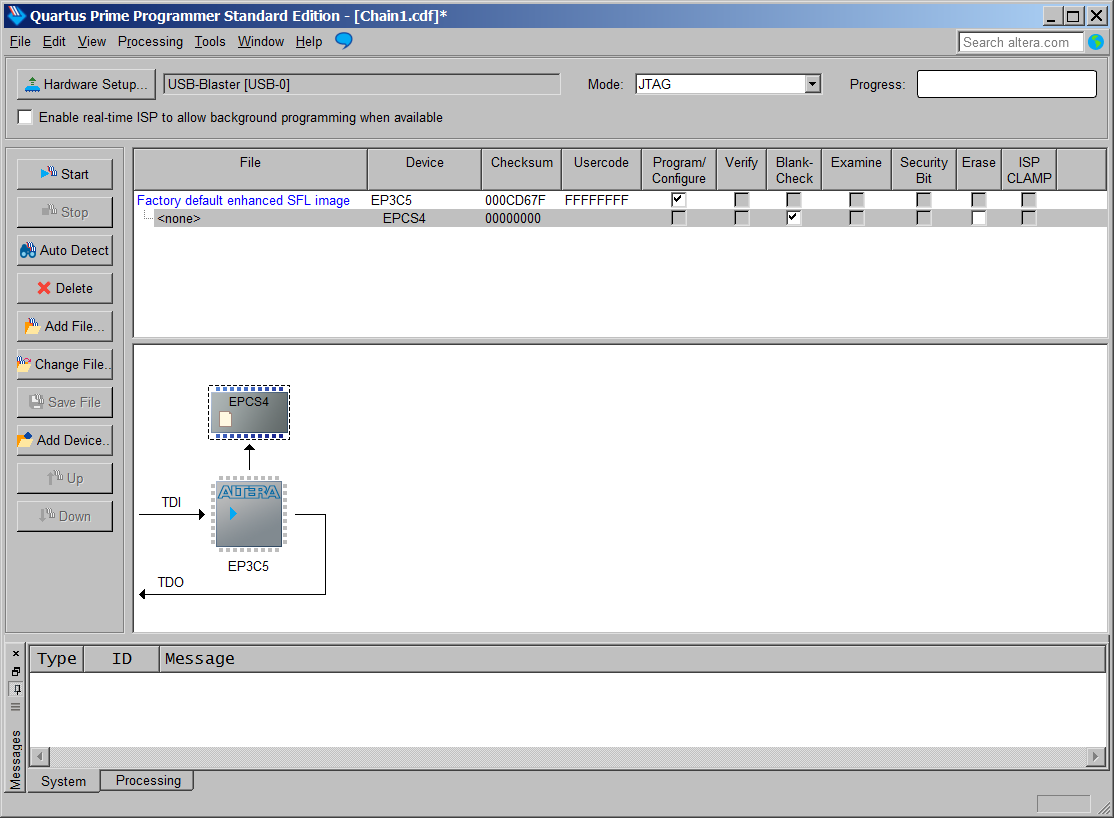Click the Device column header

point(424,169)
